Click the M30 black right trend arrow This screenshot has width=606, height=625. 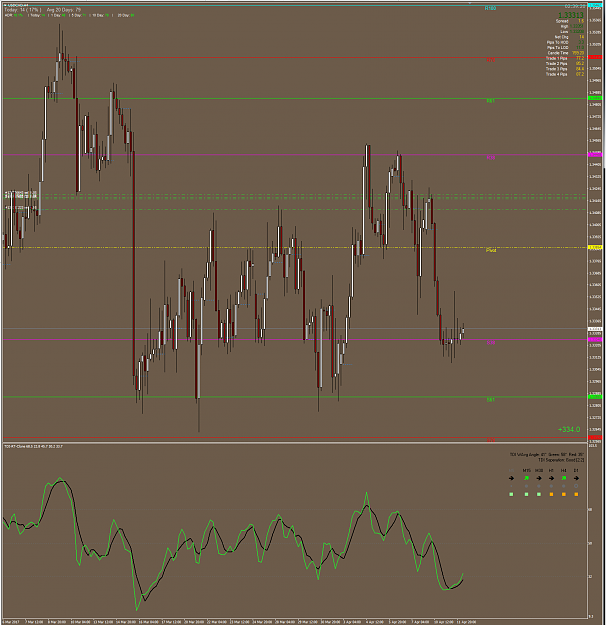pyautogui.click(x=539, y=478)
